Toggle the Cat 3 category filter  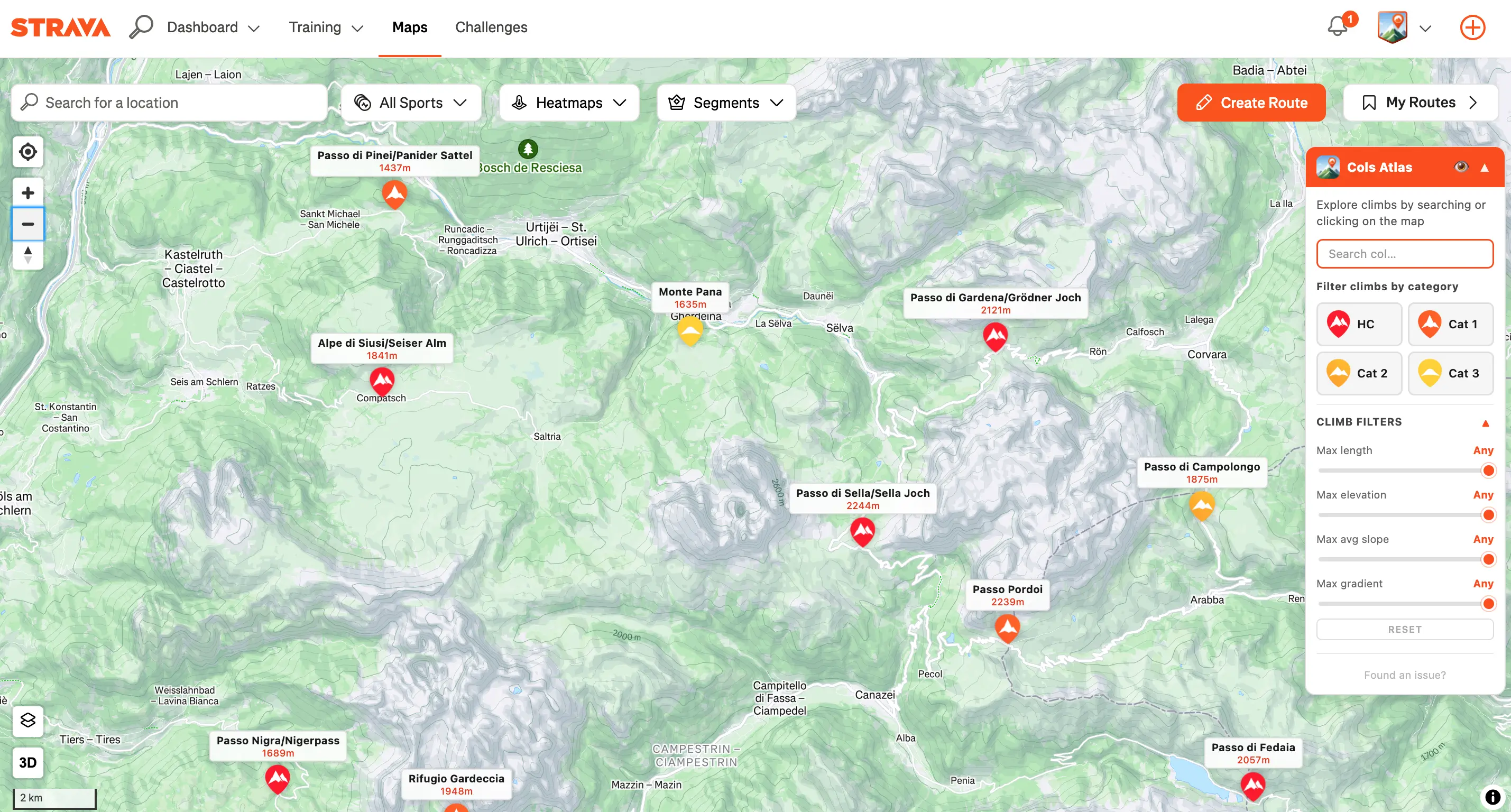pos(1450,373)
